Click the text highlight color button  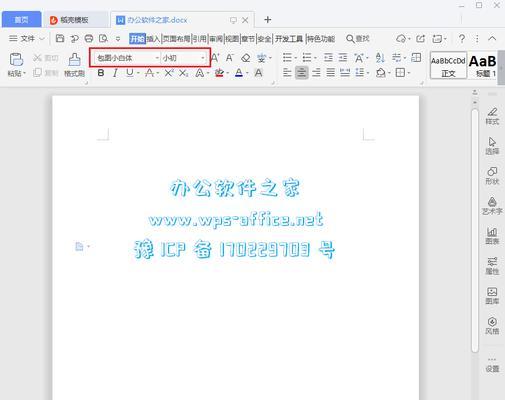pyautogui.click(x=219, y=73)
